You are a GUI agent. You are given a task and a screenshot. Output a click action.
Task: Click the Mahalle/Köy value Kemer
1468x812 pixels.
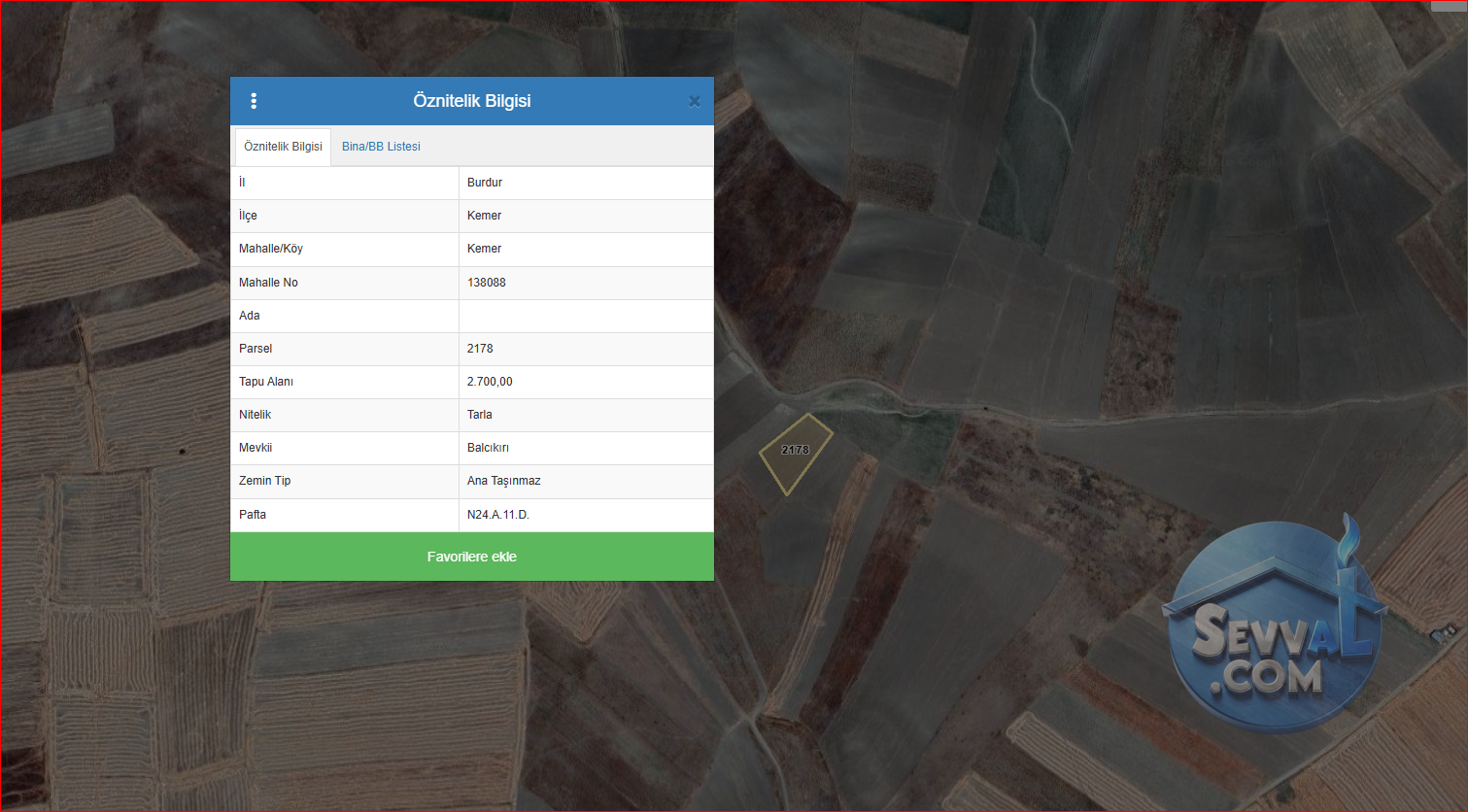pyautogui.click(x=484, y=249)
